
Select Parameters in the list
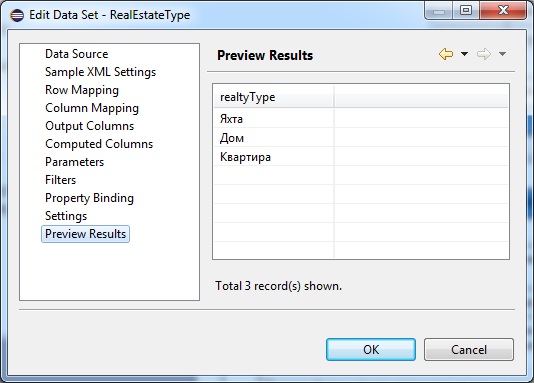tap(75, 162)
